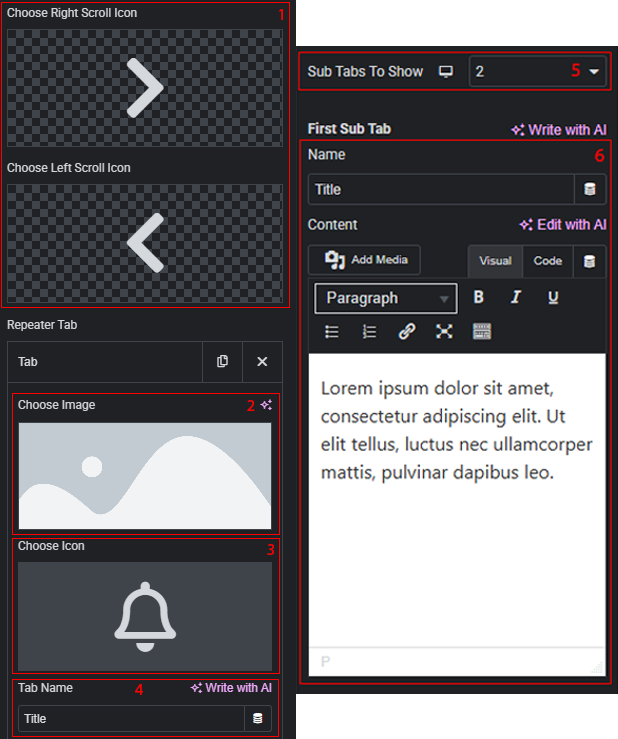Screen dimensions: 618x739
Task: Click the Add Media button
Action: click(x=365, y=260)
